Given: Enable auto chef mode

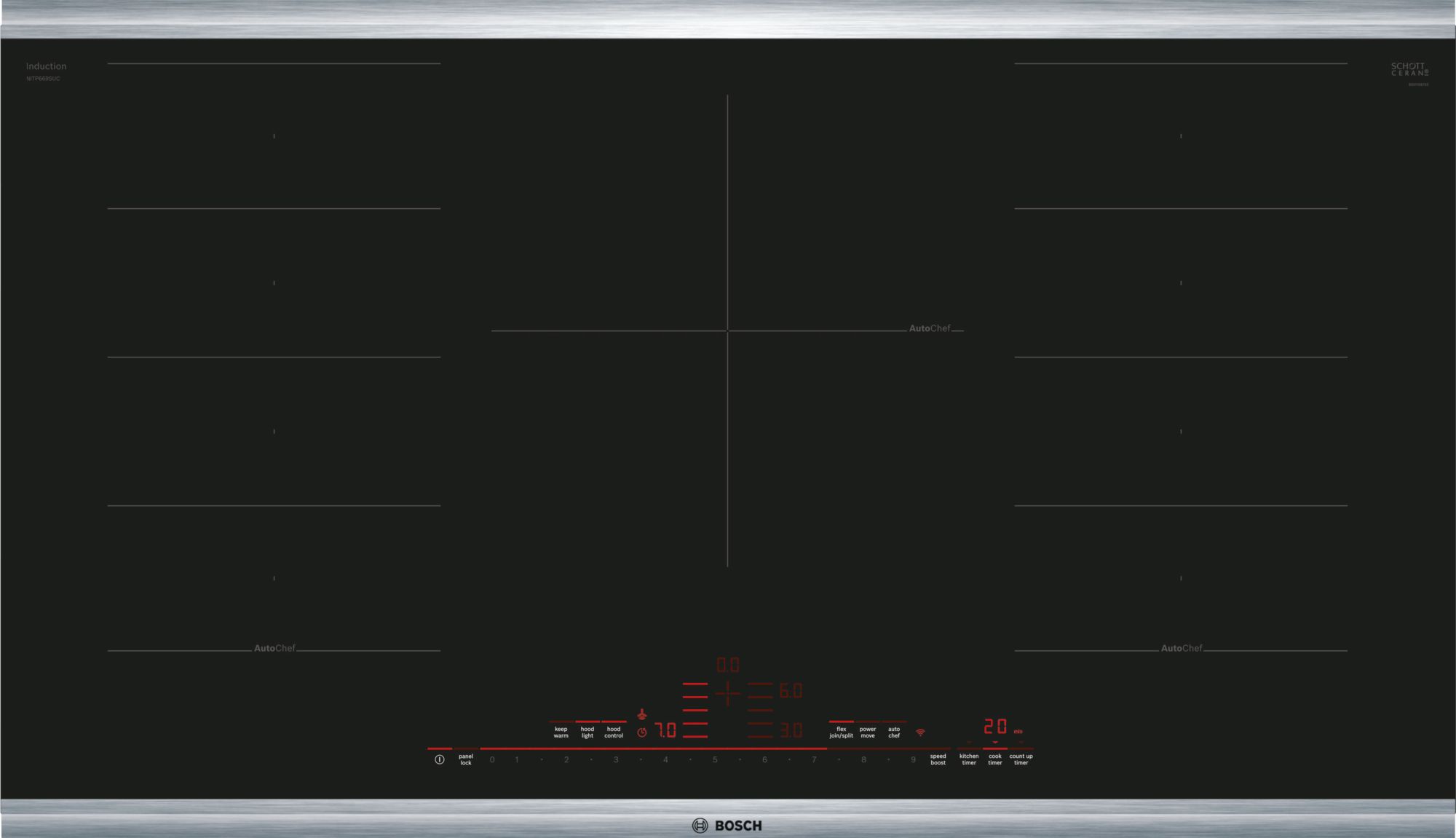Looking at the screenshot, I should [x=894, y=732].
